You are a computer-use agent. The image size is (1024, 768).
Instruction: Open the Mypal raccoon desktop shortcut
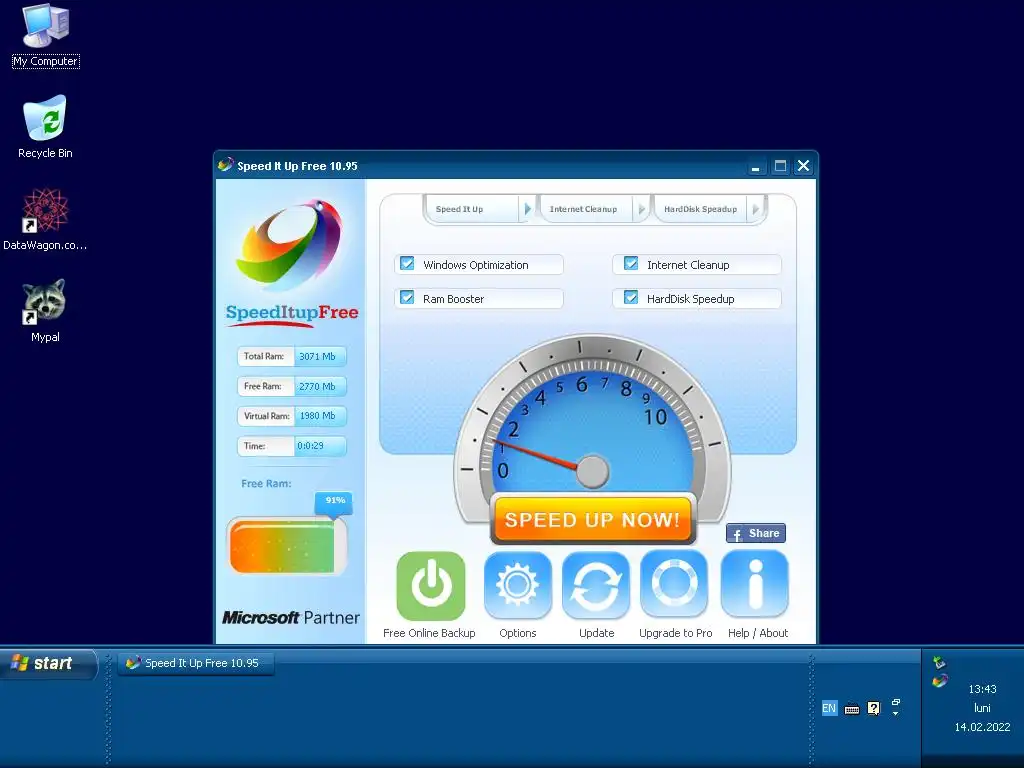[44, 302]
